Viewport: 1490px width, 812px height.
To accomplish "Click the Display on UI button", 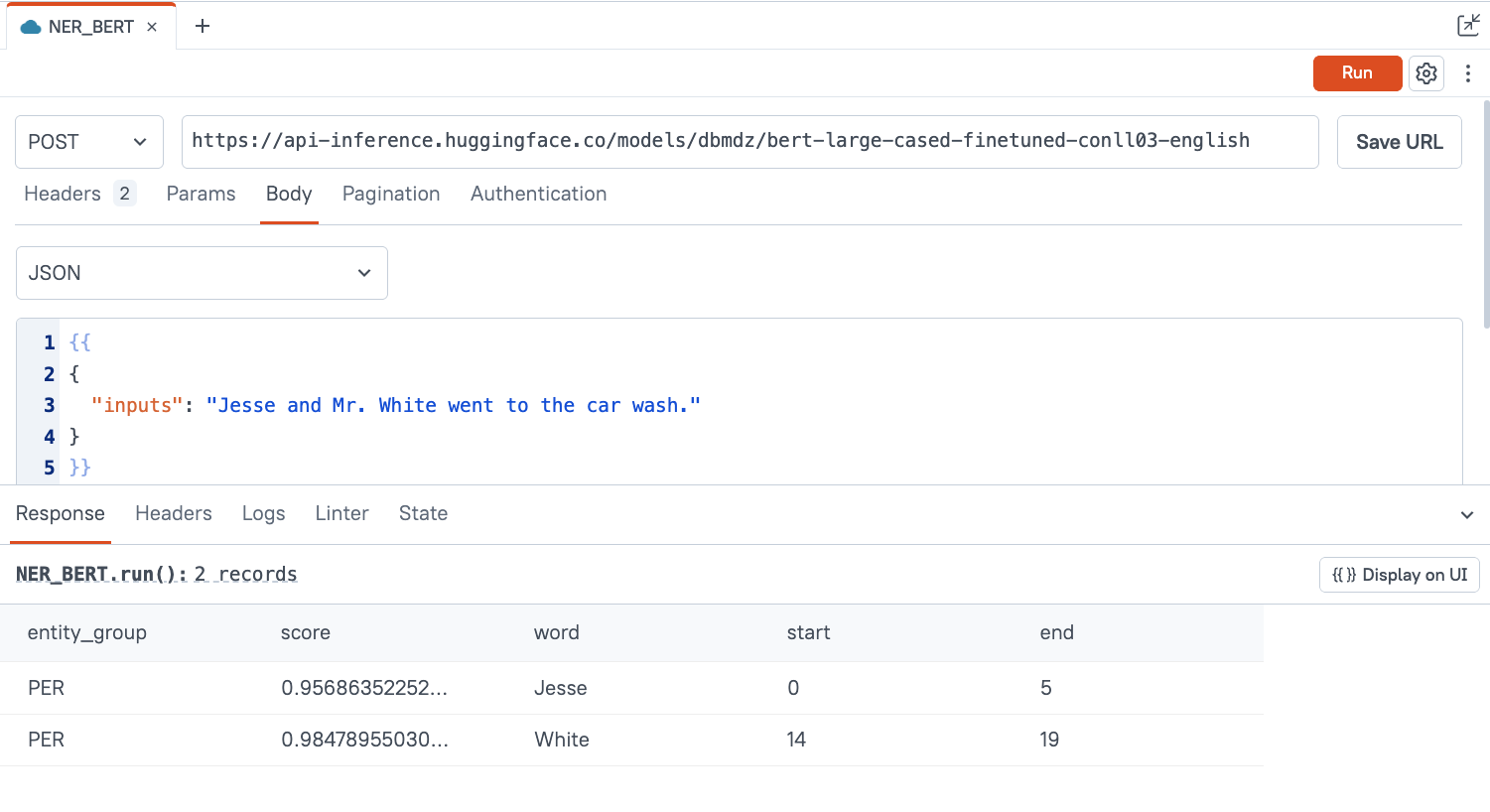I will pos(1399,575).
